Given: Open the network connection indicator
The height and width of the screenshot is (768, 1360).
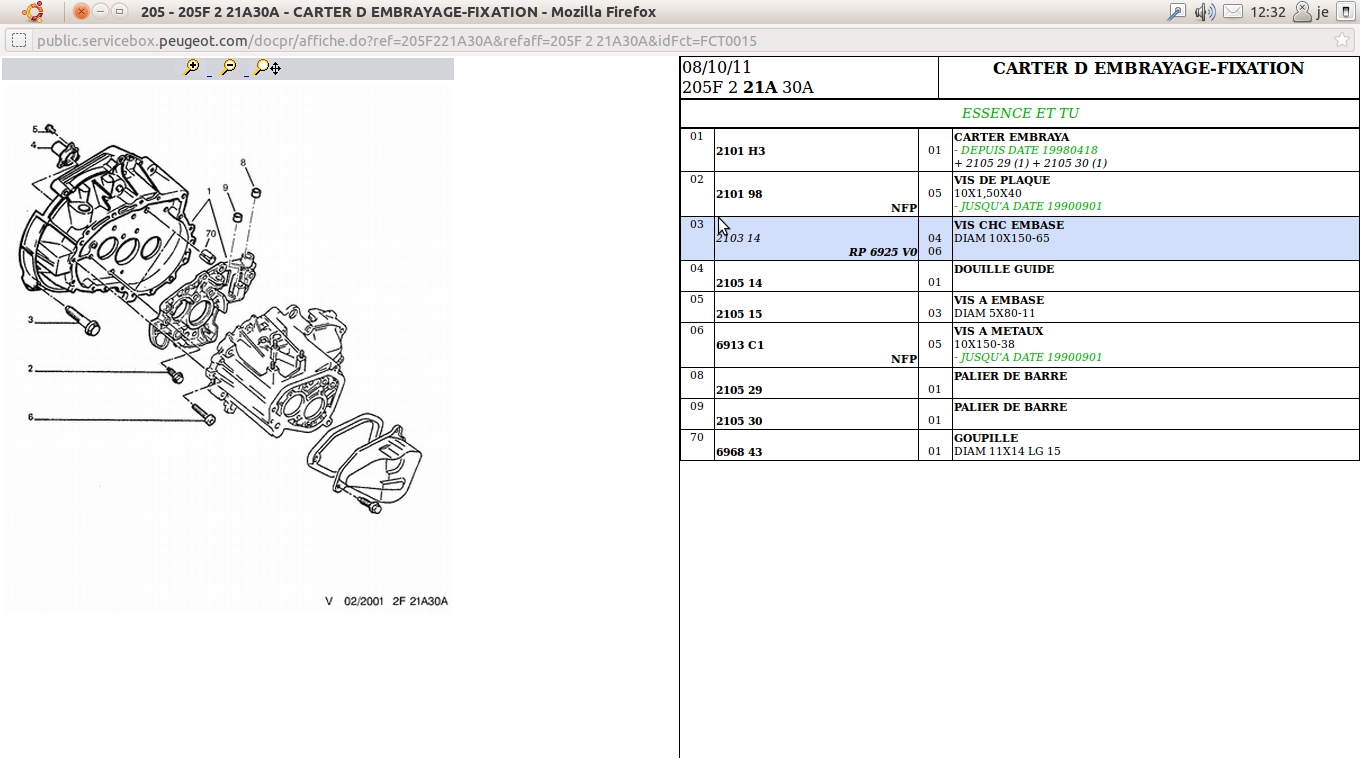Looking at the screenshot, I should (1177, 12).
